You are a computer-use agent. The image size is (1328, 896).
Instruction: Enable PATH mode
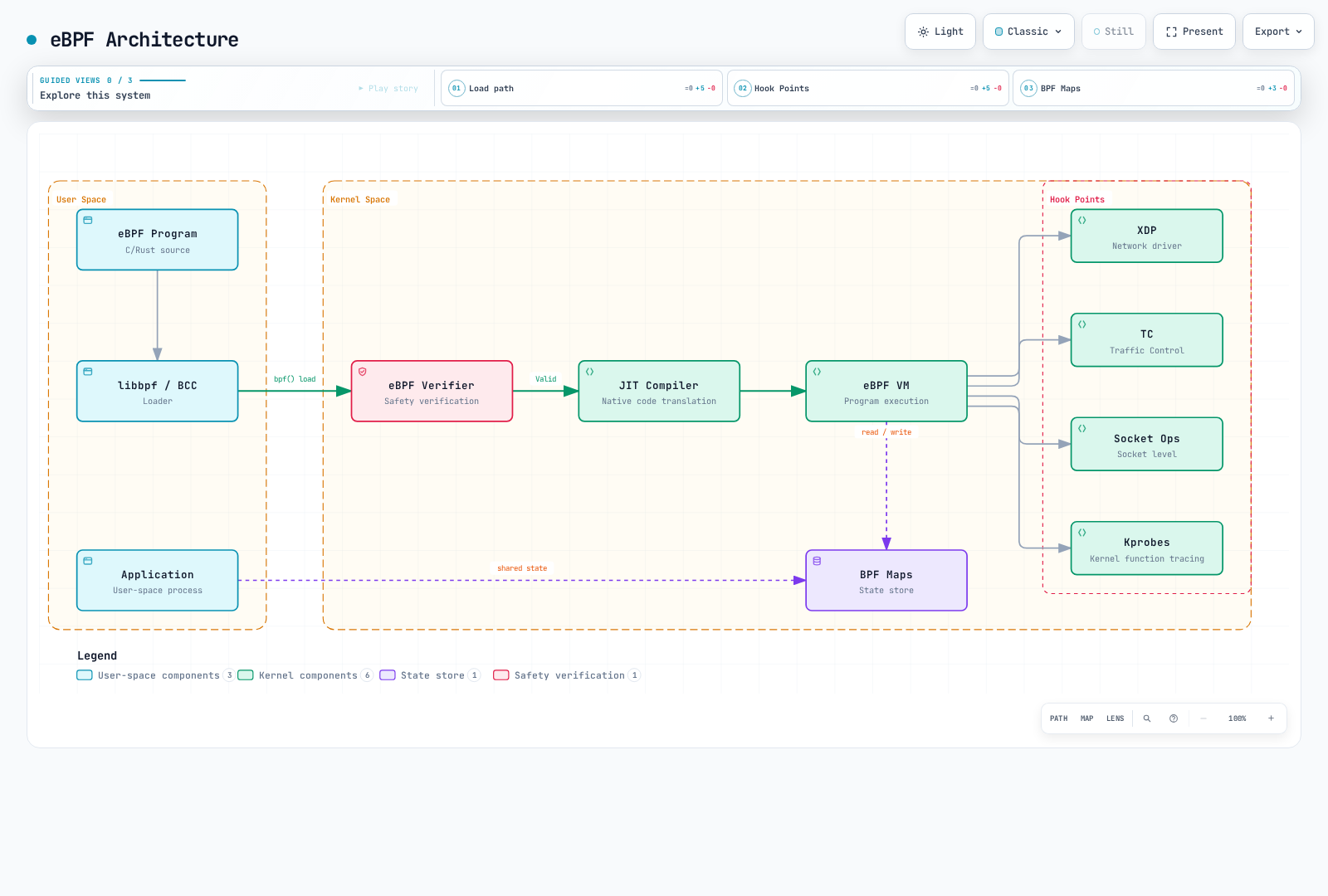pyautogui.click(x=1059, y=718)
